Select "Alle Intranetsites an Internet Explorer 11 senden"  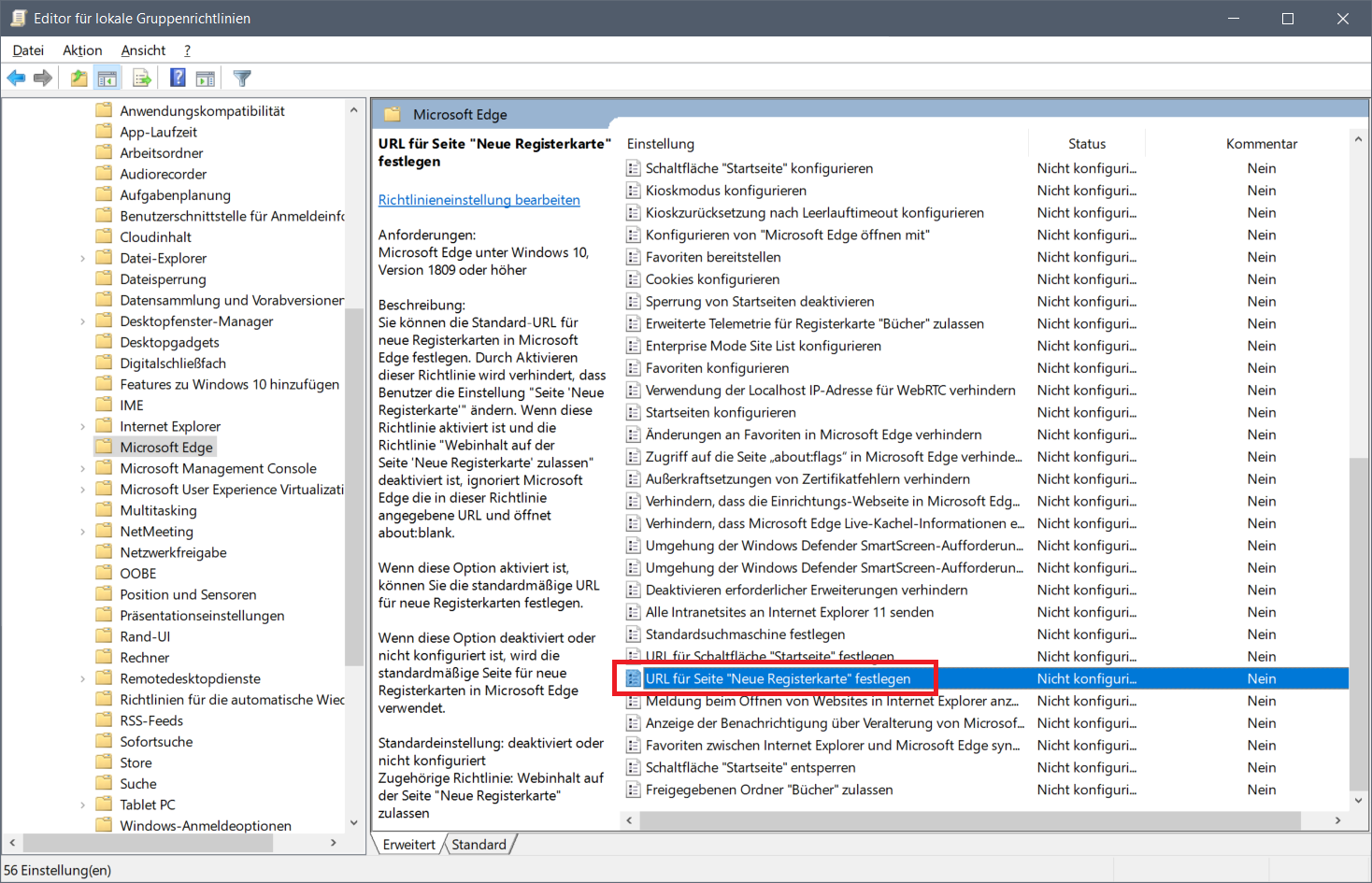tap(790, 612)
